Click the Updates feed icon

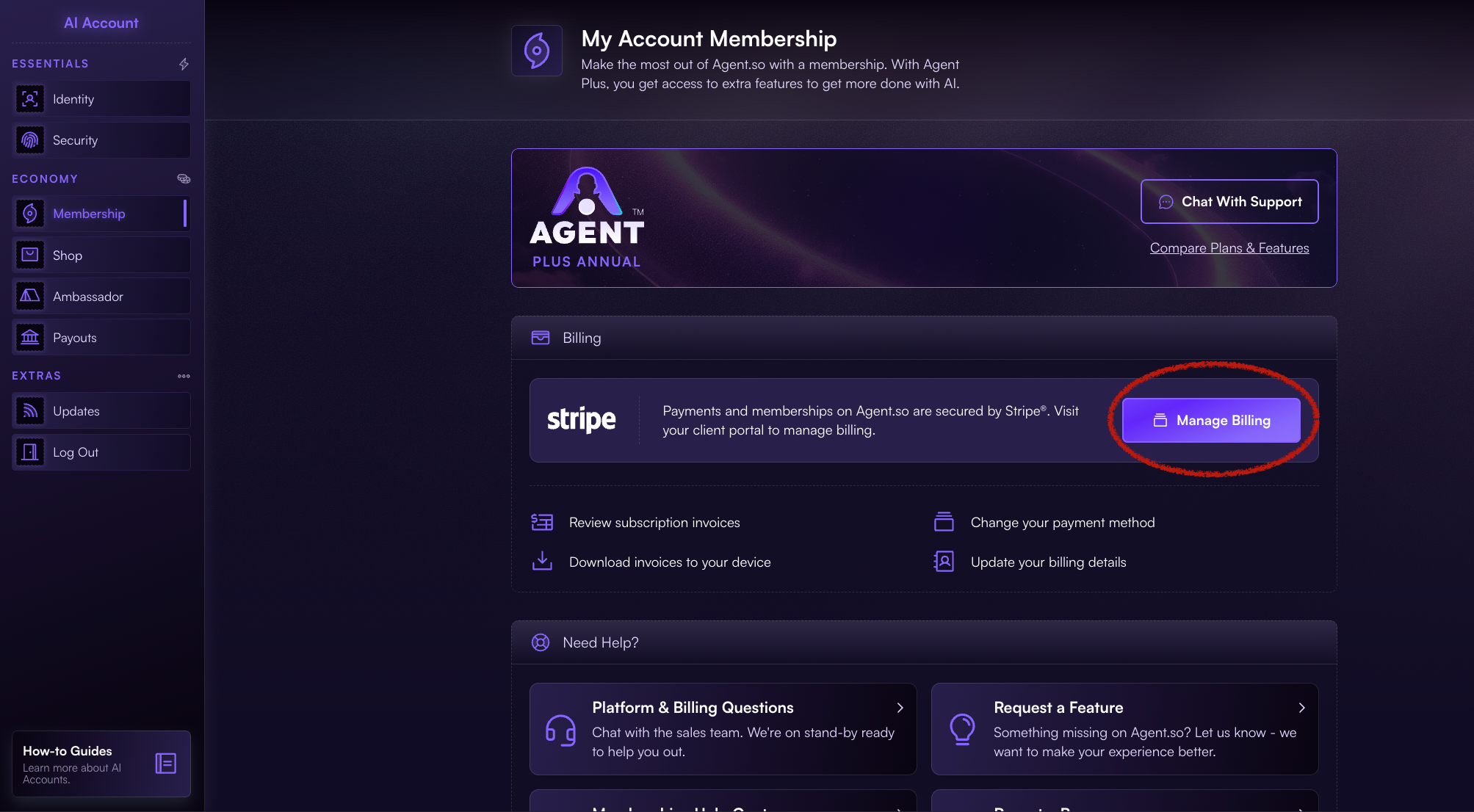(x=30, y=410)
